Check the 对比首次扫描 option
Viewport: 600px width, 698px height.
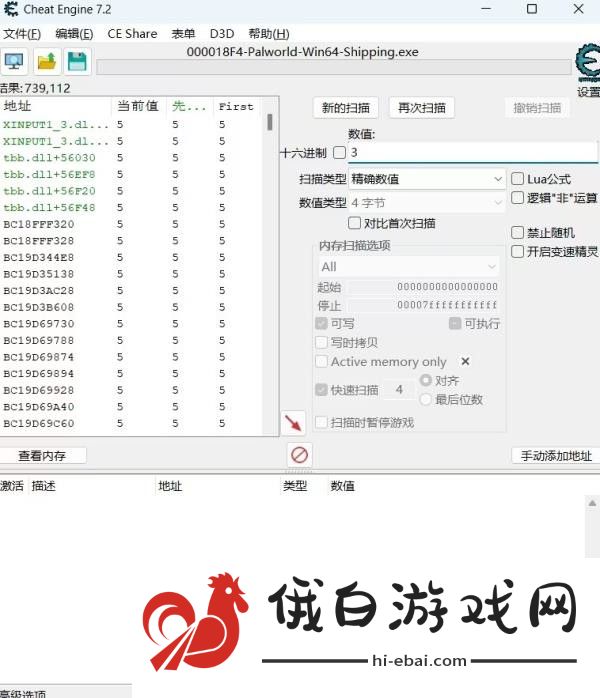(x=354, y=223)
